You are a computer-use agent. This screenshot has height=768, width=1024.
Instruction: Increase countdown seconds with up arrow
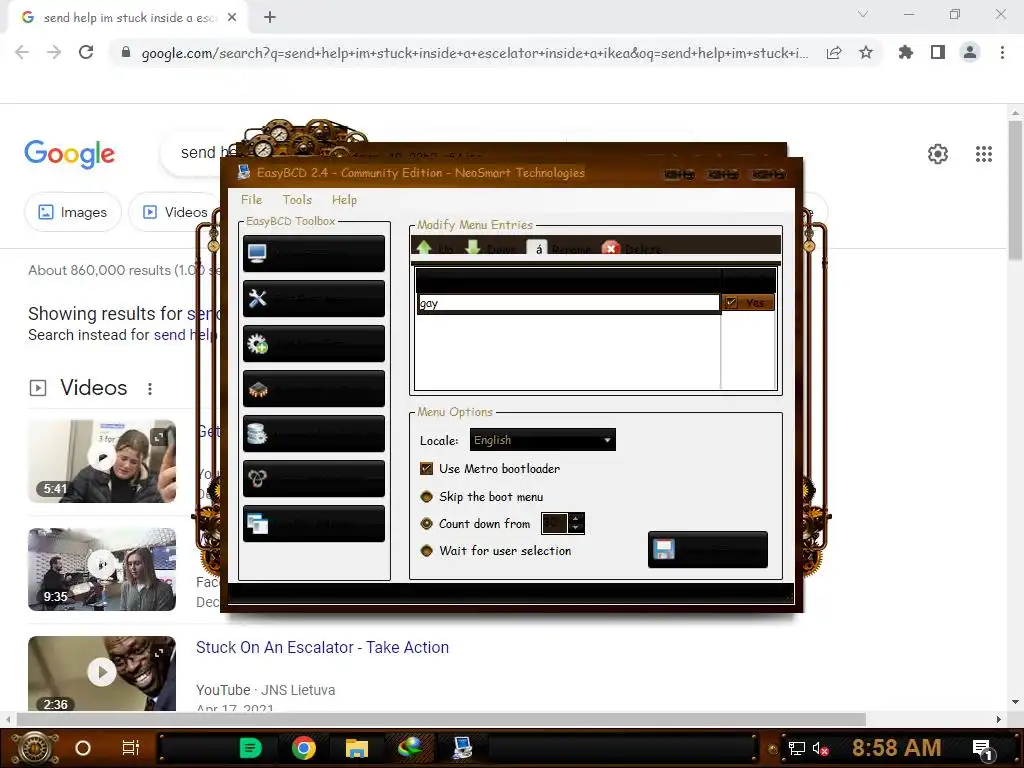[x=575, y=519]
